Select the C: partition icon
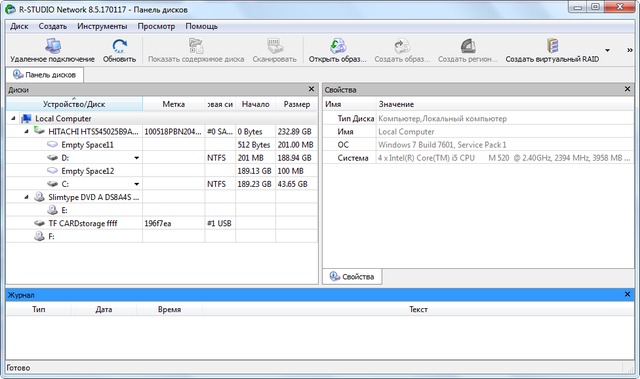The width and height of the screenshot is (640, 379). coord(52,184)
